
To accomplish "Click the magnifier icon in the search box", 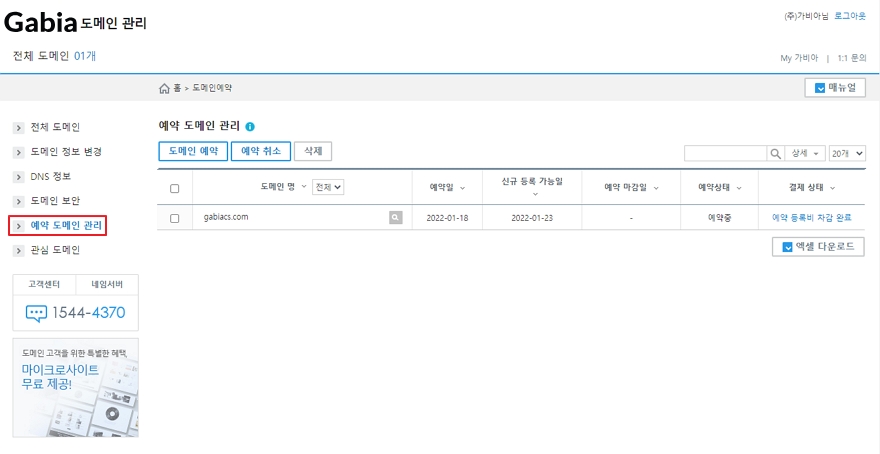I will [775, 153].
